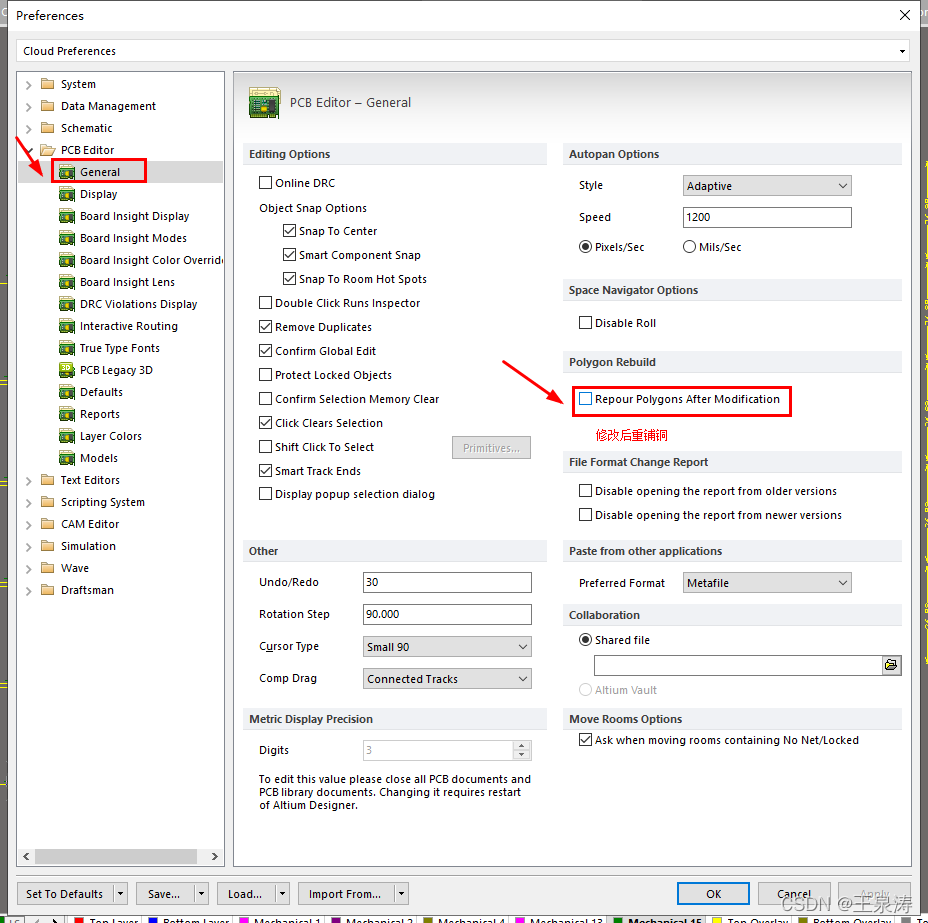Click the Bottom Layer blue color swatch
928x923 pixels.
click(153, 920)
